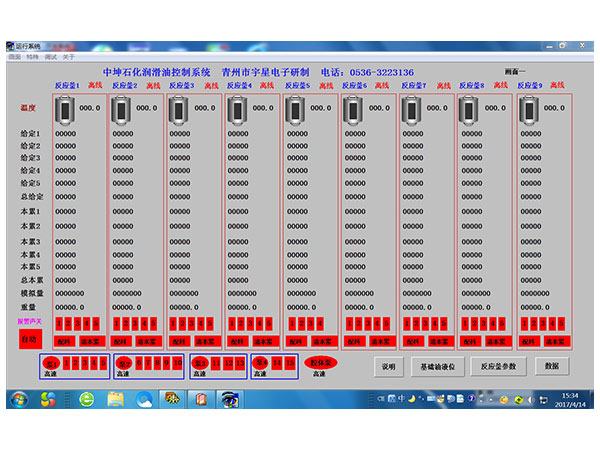Click the 数据 button

[551, 367]
